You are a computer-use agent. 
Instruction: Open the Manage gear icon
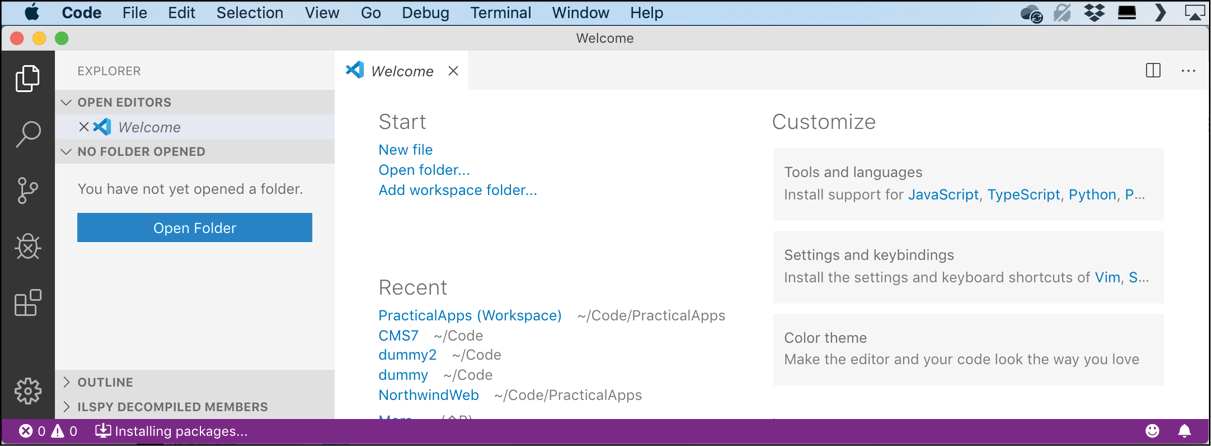pyautogui.click(x=28, y=390)
